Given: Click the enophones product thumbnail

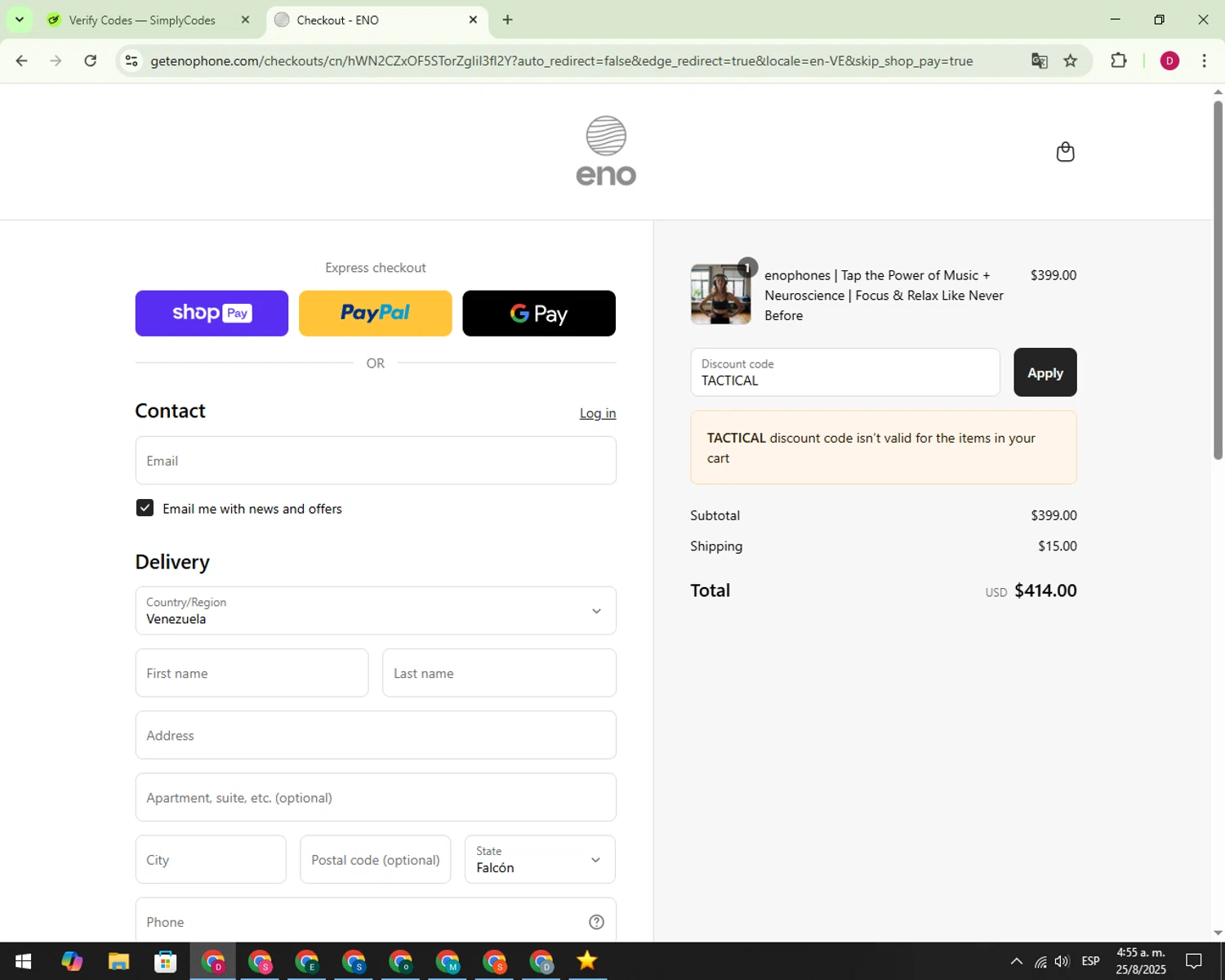Looking at the screenshot, I should pyautogui.click(x=720, y=294).
